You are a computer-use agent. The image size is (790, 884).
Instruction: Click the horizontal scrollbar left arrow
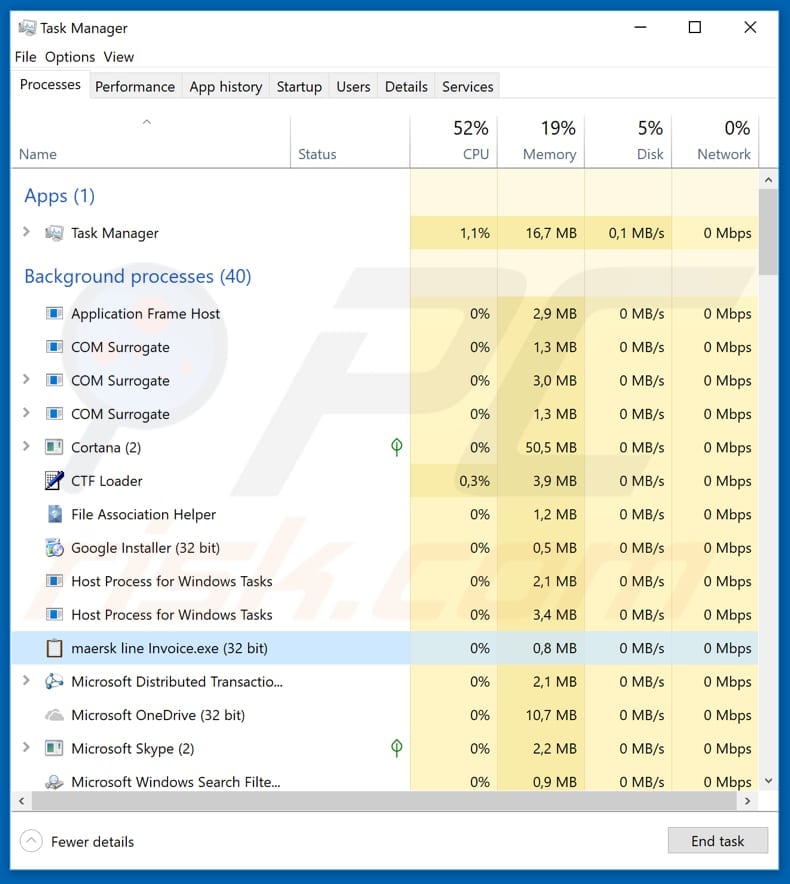[x=21, y=801]
